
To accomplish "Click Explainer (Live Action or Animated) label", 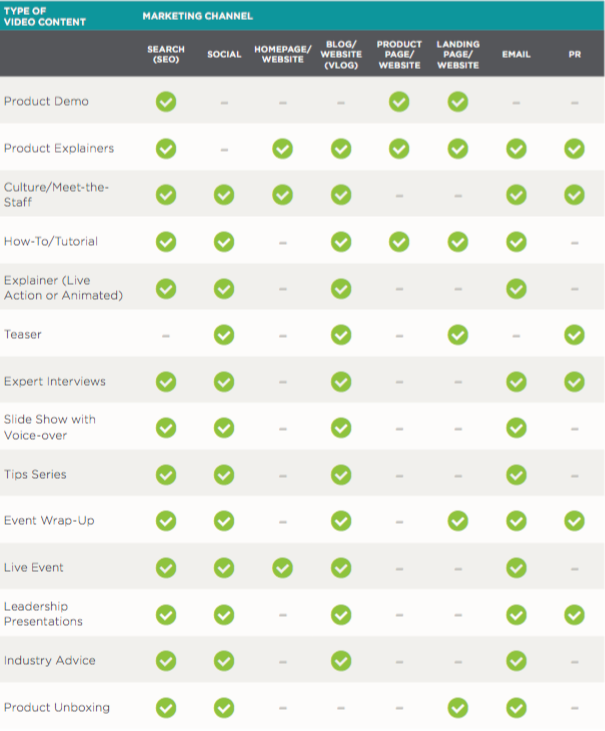I will coord(63,288).
